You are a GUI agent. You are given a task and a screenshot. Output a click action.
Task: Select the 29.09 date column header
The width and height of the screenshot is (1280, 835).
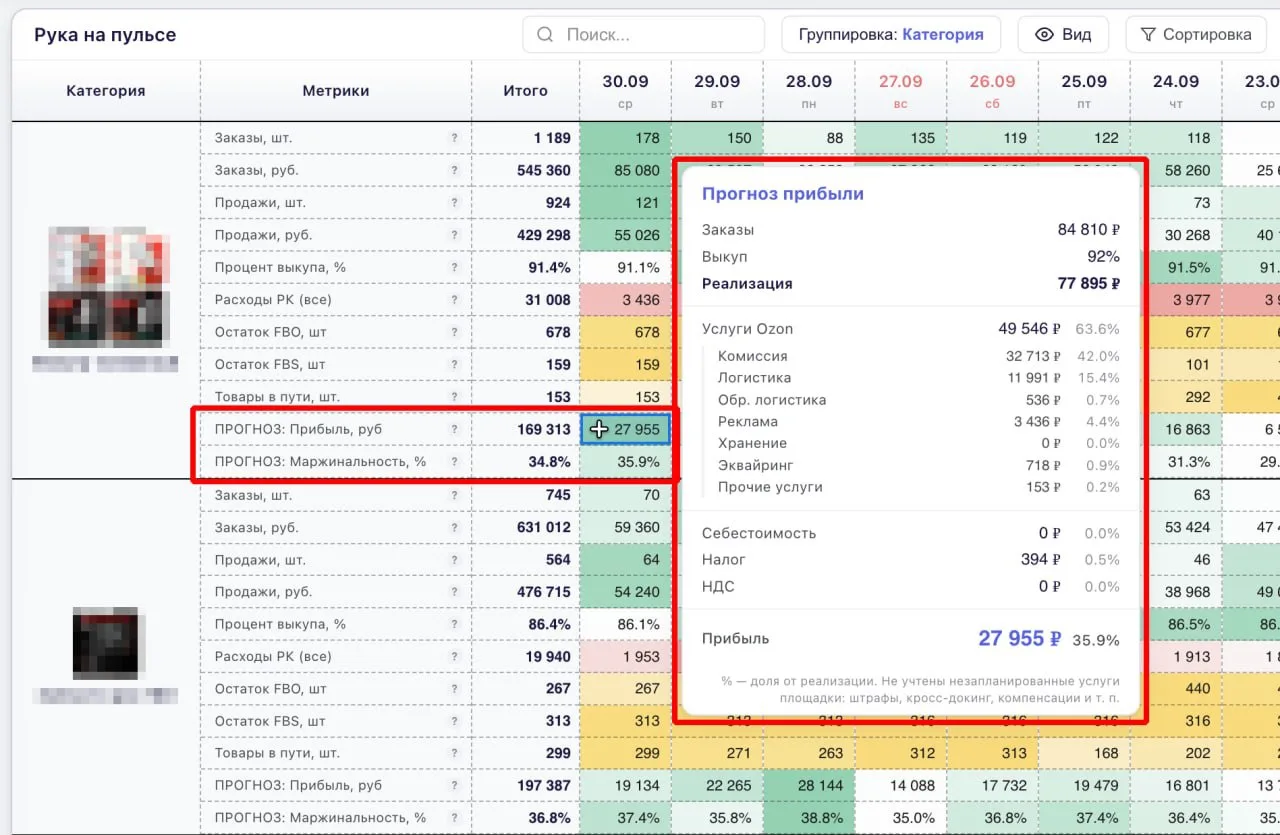(717, 90)
